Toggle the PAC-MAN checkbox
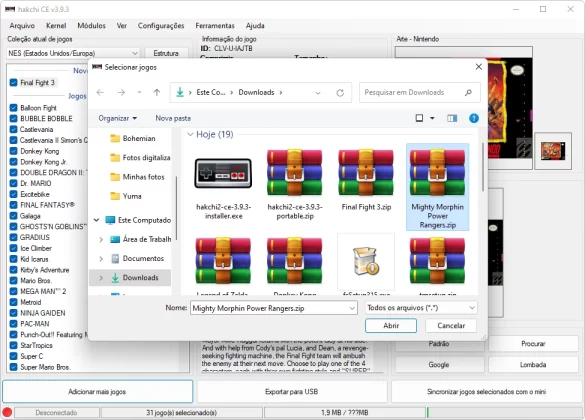The height and width of the screenshot is (420, 585). pyautogui.click(x=13, y=324)
